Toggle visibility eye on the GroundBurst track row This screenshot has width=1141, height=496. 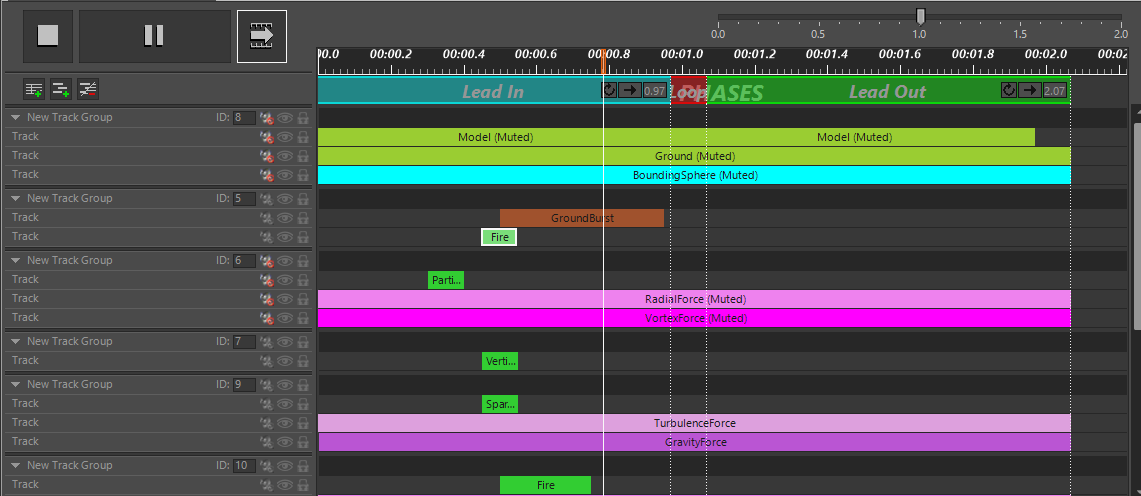coord(285,217)
